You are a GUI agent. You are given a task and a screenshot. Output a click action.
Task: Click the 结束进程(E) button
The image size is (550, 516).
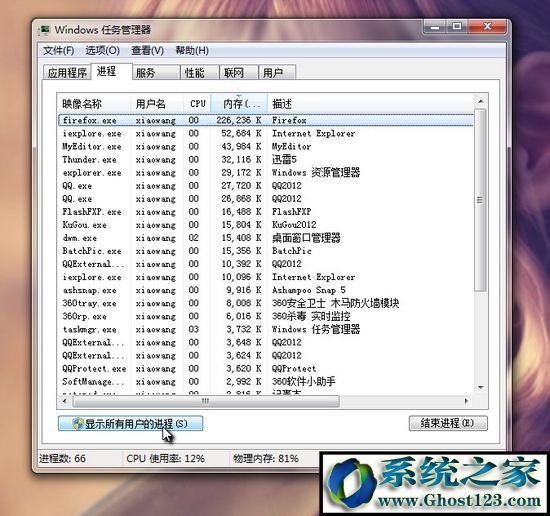(x=448, y=423)
